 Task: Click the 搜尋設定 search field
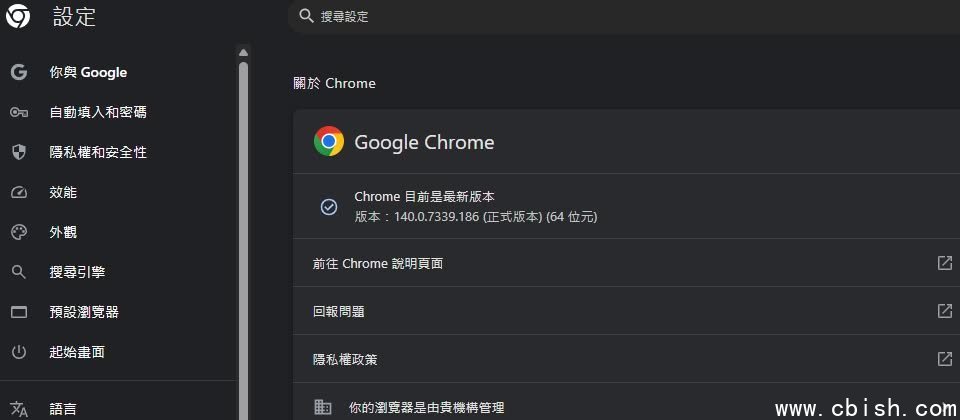[x=624, y=17]
